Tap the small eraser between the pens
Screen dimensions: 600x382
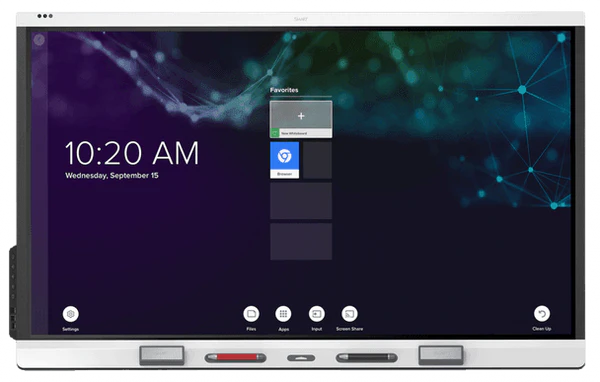[x=301, y=358]
